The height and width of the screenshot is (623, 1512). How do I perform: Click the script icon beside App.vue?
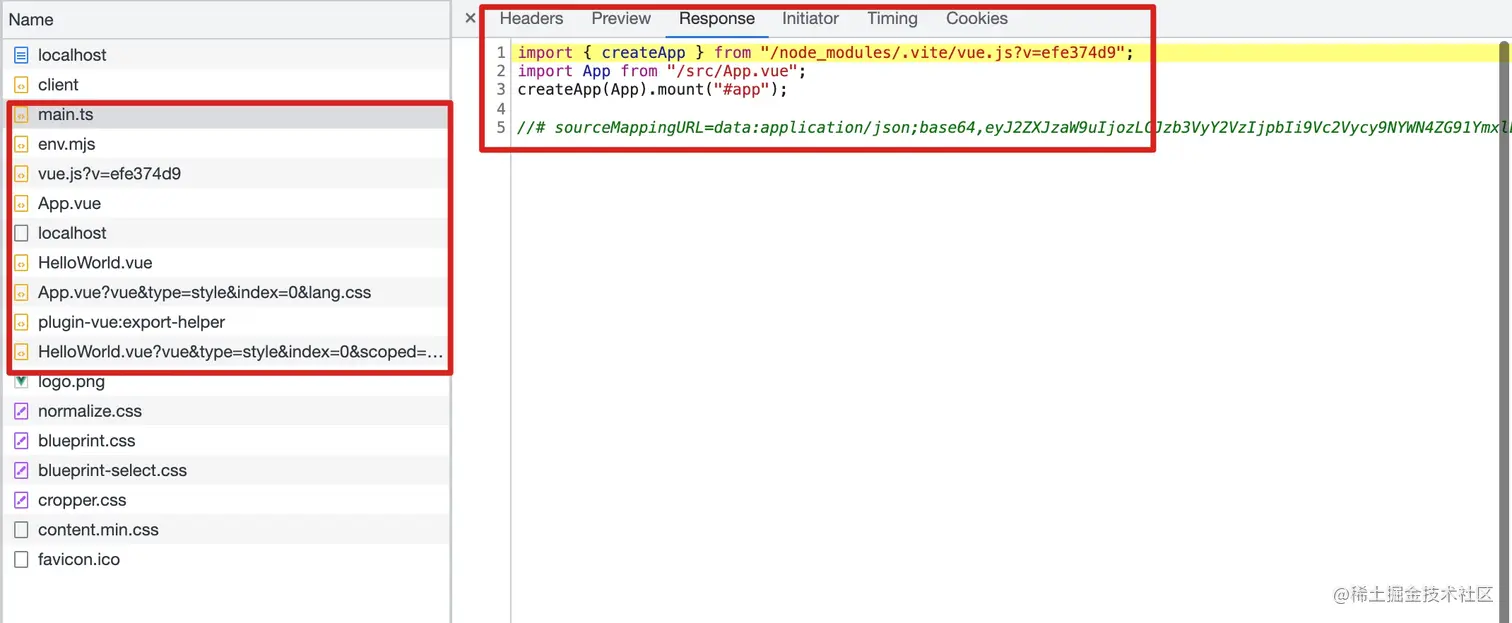click(x=21, y=203)
